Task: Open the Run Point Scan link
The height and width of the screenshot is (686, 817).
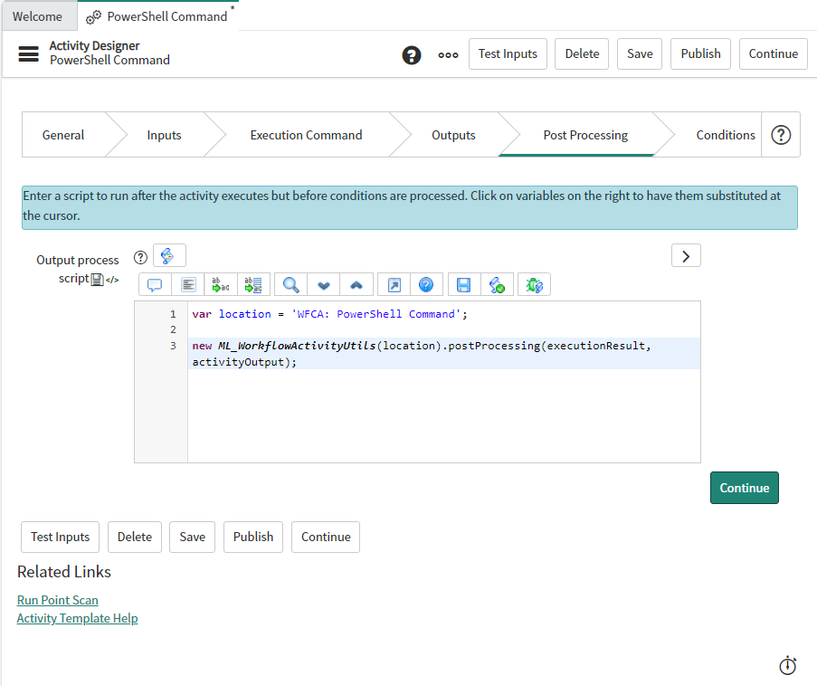Action: pos(57,600)
